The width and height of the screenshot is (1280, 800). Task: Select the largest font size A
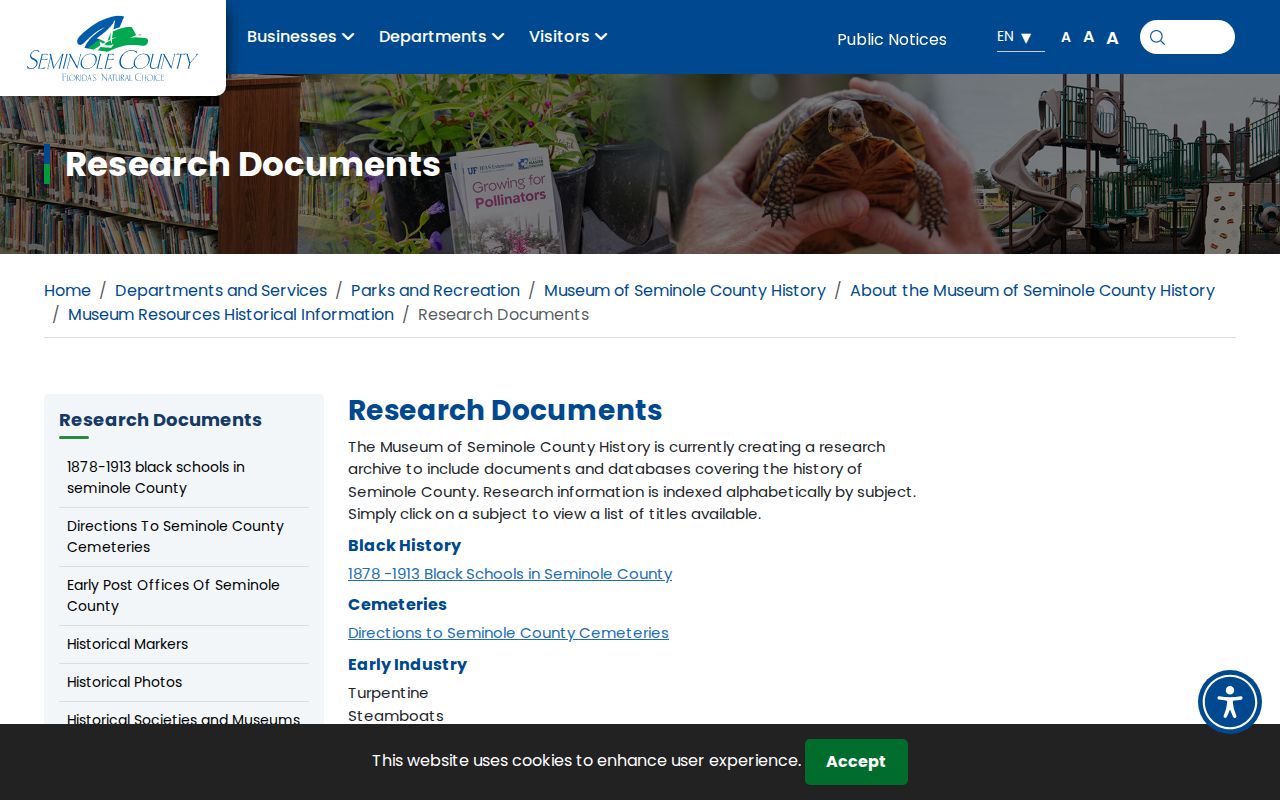click(1112, 38)
